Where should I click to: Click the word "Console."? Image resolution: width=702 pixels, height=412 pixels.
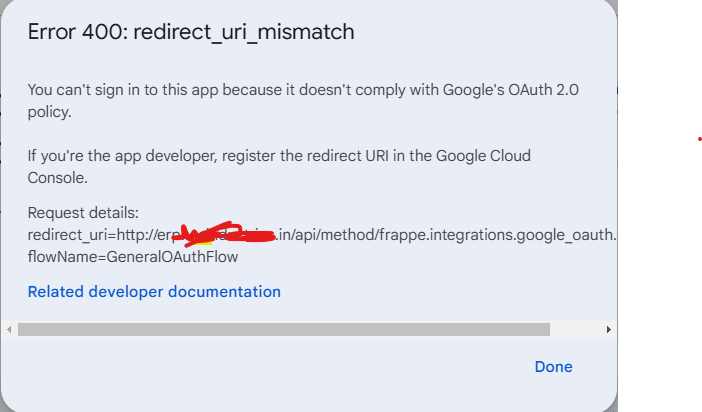(58, 178)
